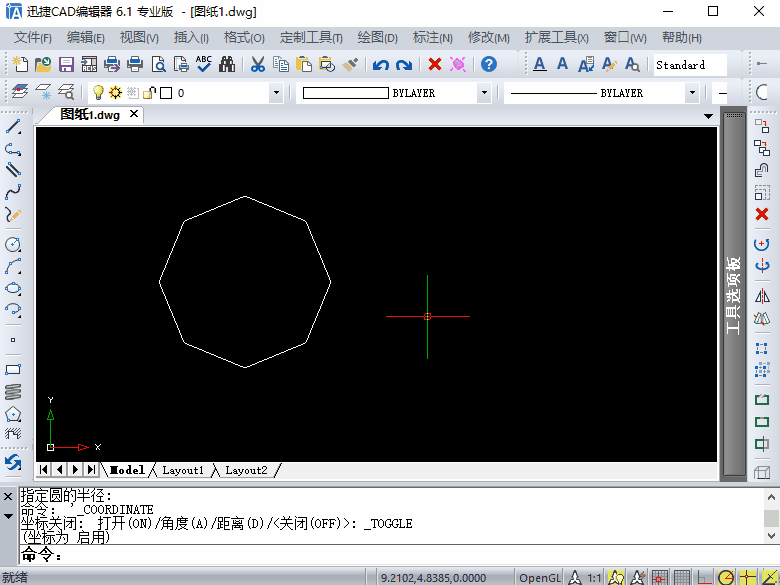The width and height of the screenshot is (780, 585).
Task: Go to the last layout tab
Action: coord(92,469)
